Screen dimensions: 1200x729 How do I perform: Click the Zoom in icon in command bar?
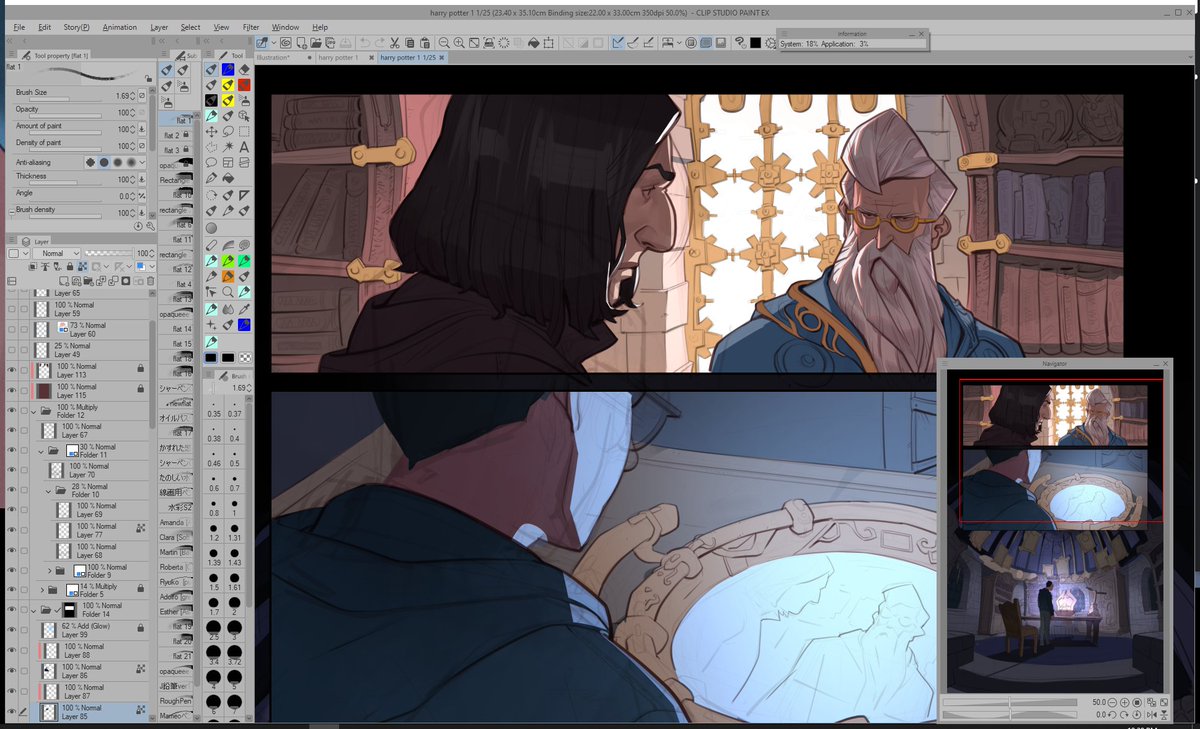pos(459,43)
